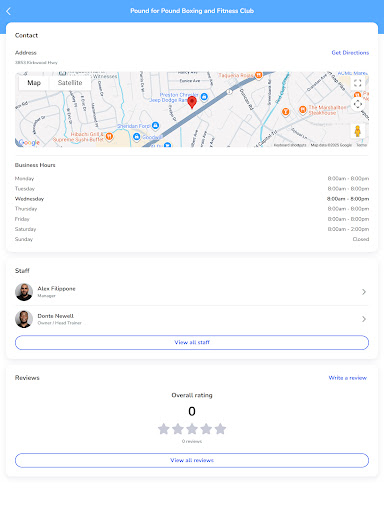Select Goodwill shopping marker on map
This screenshot has width=384, height=512.
point(136,137)
